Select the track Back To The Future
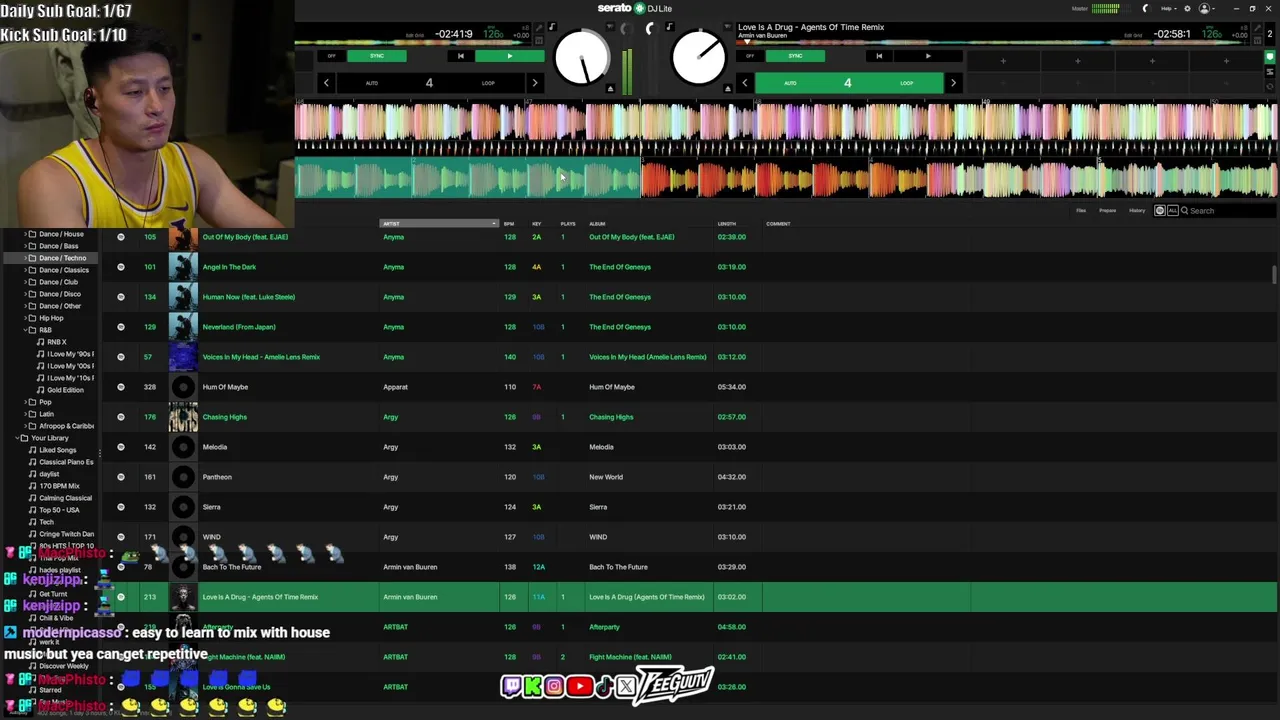This screenshot has width=1280, height=720. [x=232, y=567]
